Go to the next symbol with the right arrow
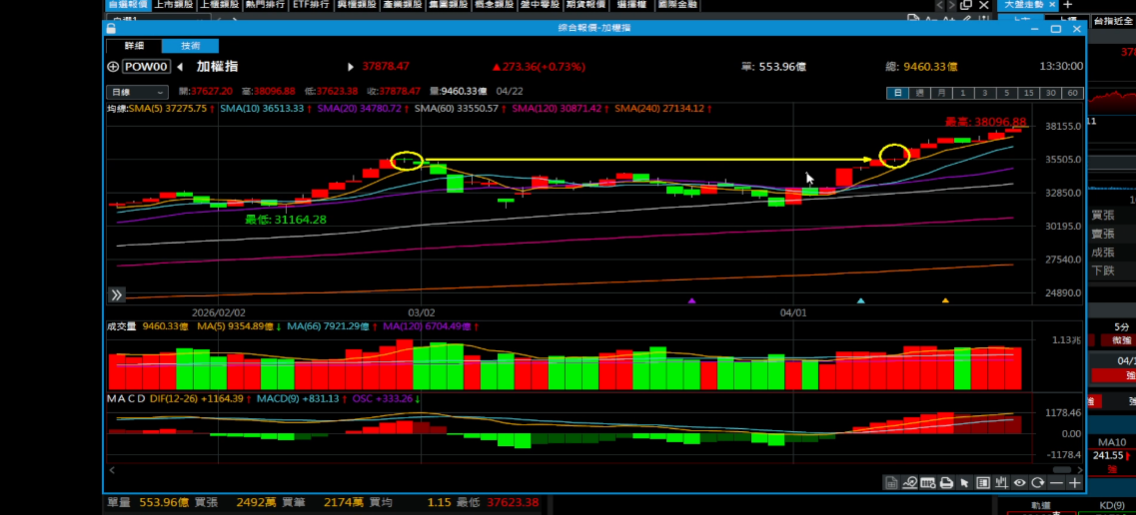The width and height of the screenshot is (1136, 515). point(350,67)
